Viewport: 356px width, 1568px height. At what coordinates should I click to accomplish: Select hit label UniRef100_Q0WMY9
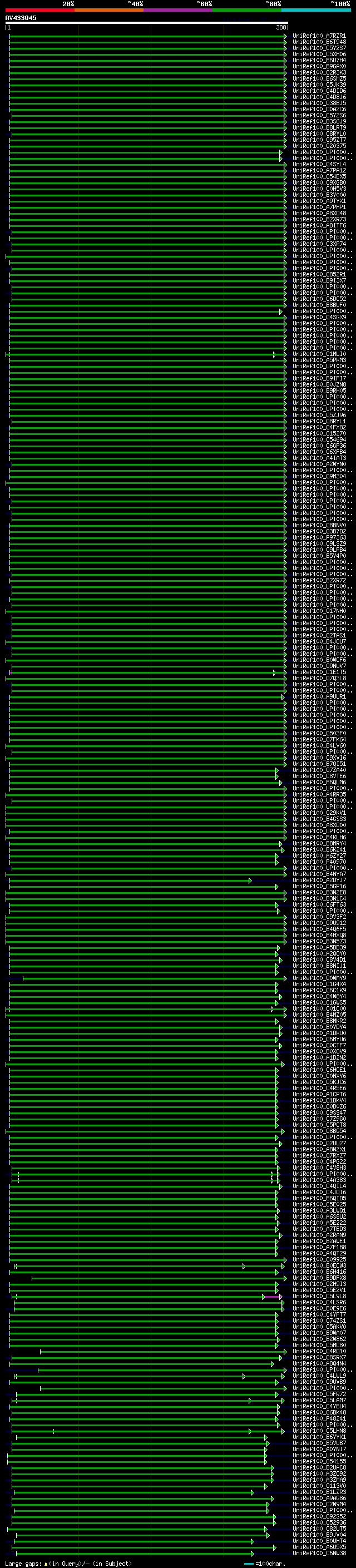(x=319, y=978)
